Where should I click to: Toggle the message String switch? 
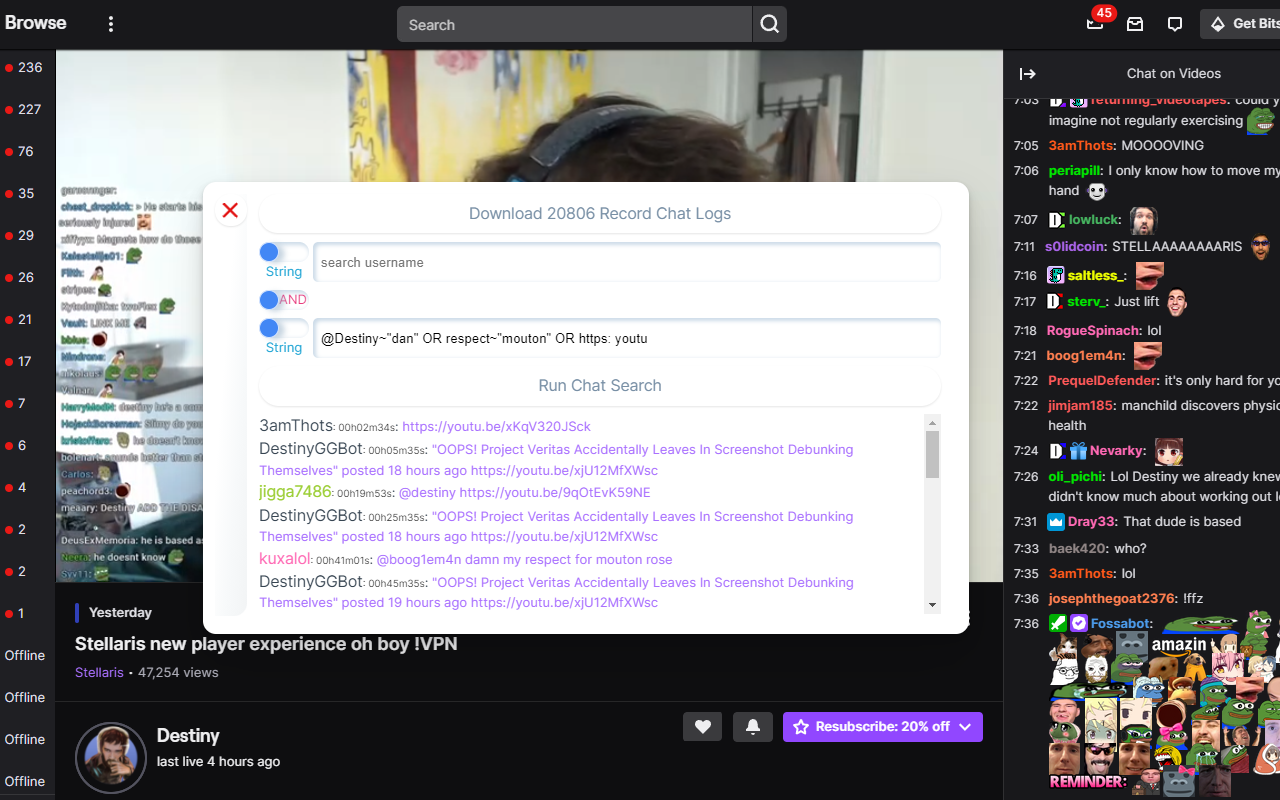point(283,329)
